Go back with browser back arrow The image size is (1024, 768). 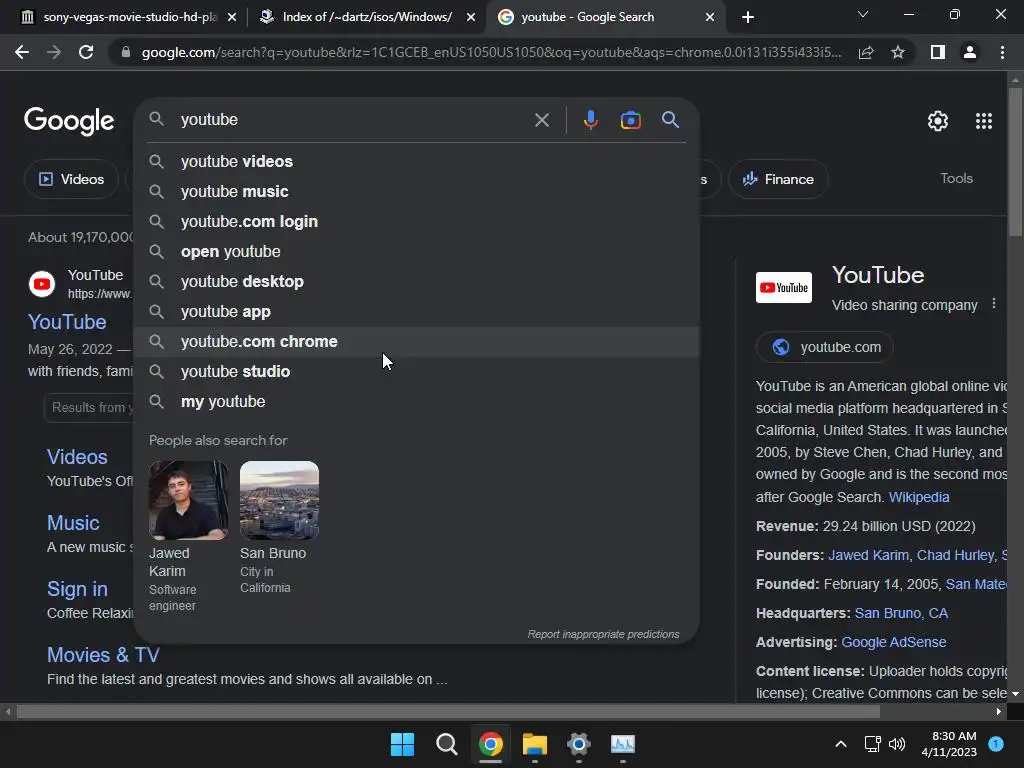(22, 52)
